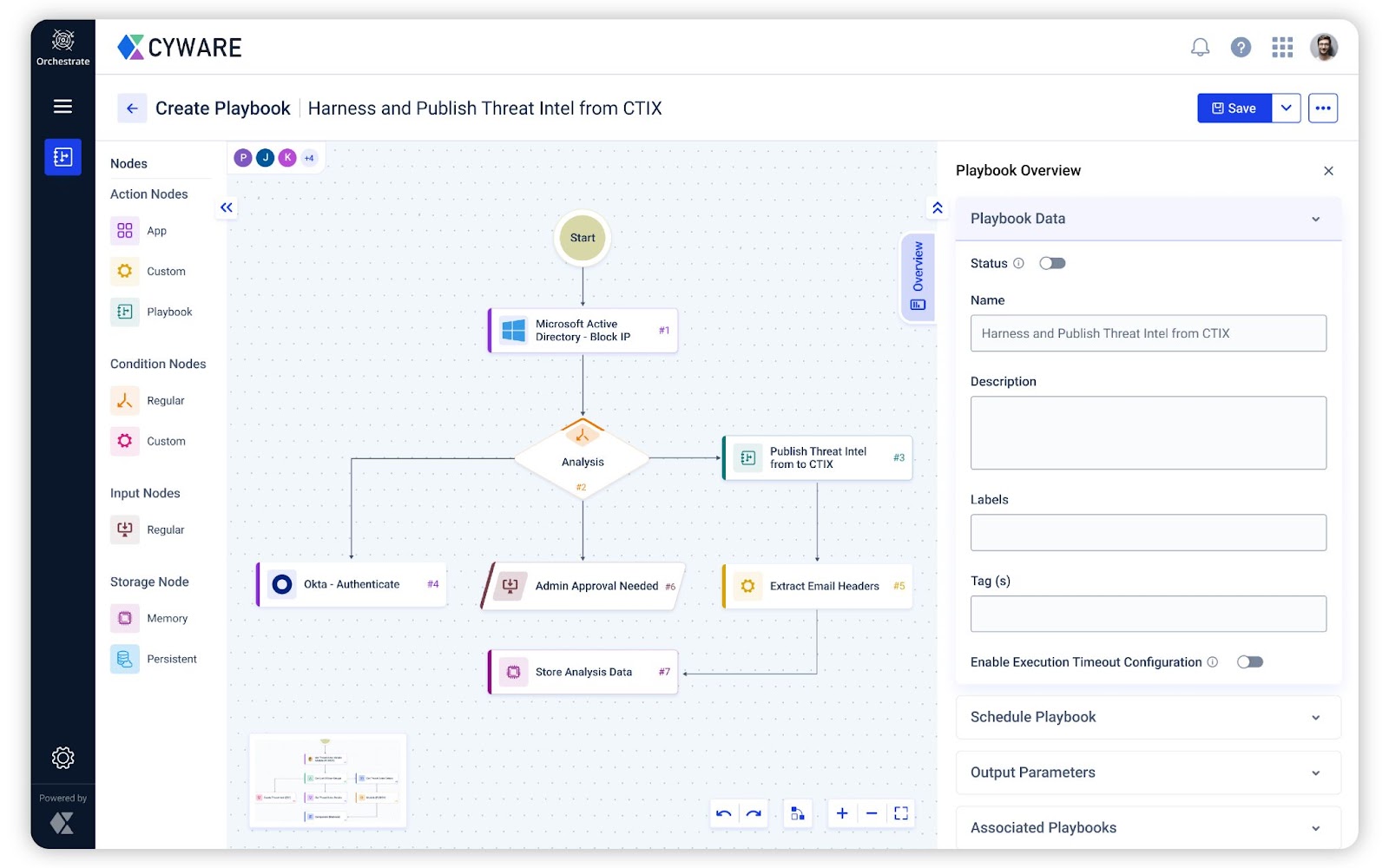Click the playbook Name field

click(1149, 333)
